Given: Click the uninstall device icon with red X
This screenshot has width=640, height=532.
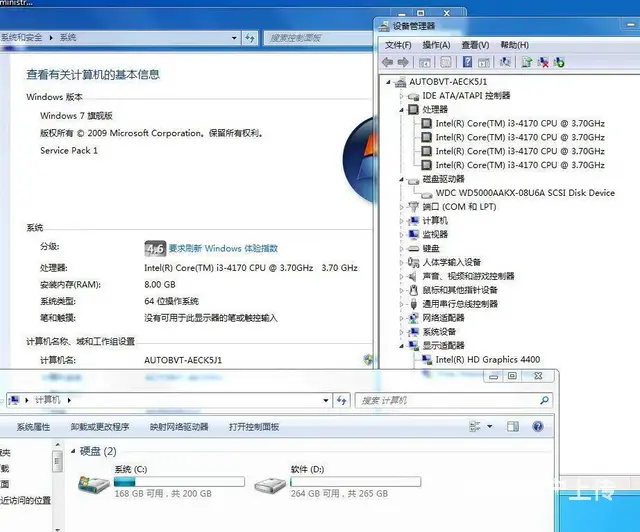Looking at the screenshot, I should (543, 62).
